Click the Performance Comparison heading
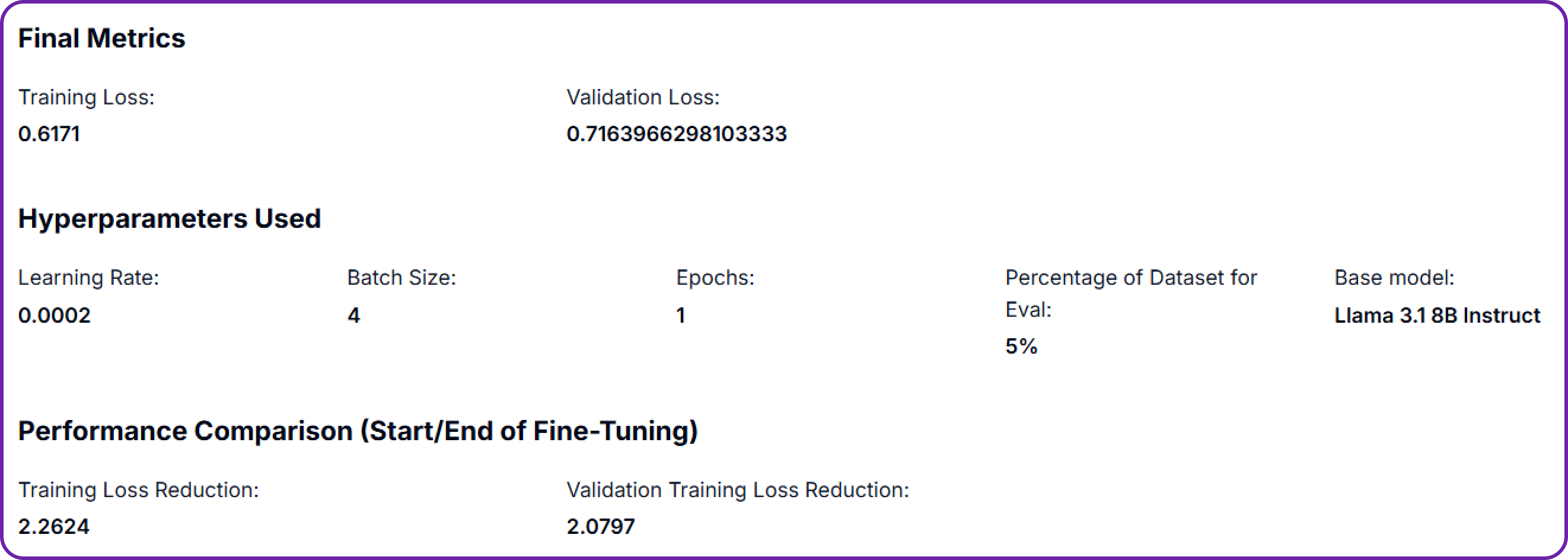1568x560 pixels. click(x=358, y=431)
